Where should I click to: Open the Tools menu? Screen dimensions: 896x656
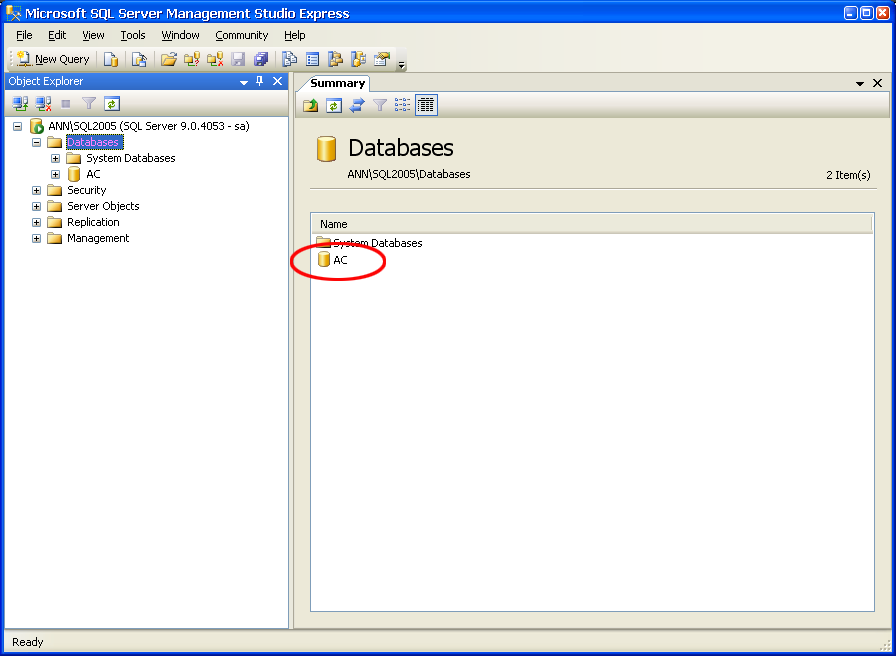coord(133,35)
